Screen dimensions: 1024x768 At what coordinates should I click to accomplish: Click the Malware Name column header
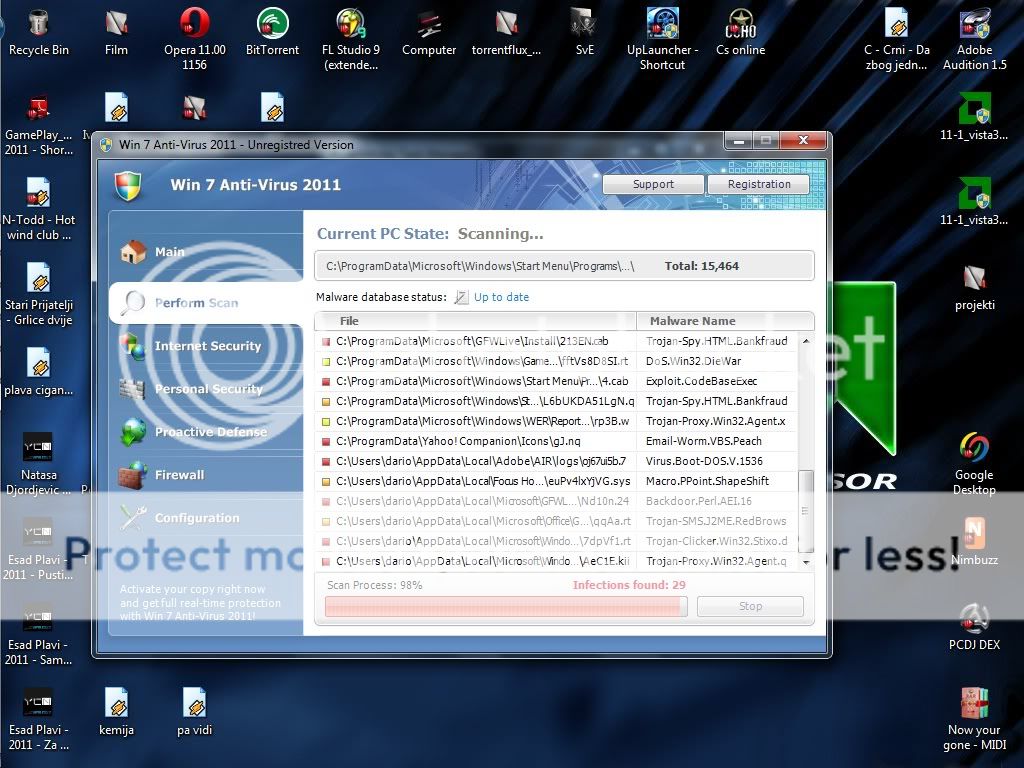pyautogui.click(x=725, y=321)
